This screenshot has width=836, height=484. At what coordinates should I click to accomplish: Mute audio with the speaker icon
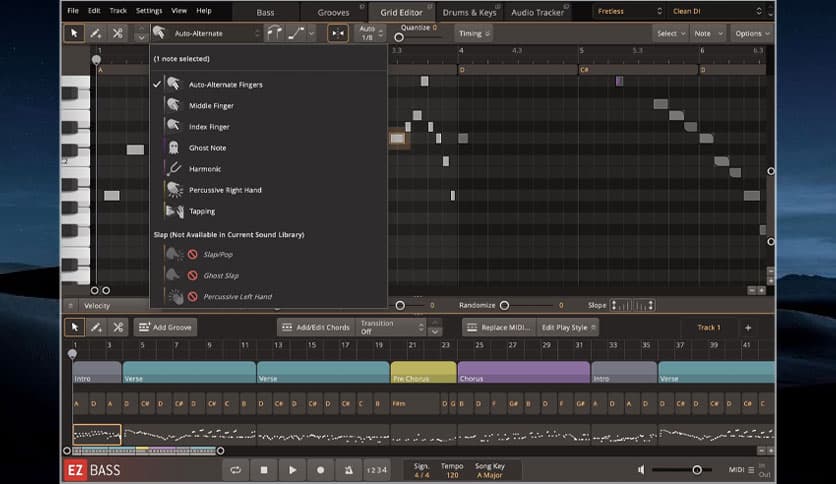[x=641, y=470]
